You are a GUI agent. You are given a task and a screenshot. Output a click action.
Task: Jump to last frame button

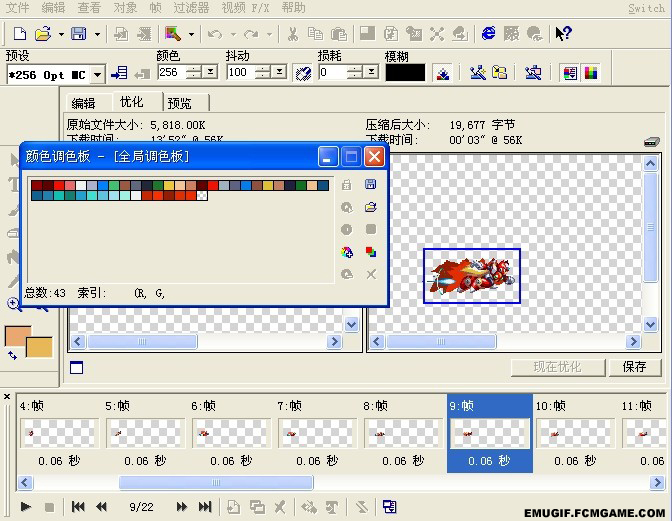pos(205,507)
